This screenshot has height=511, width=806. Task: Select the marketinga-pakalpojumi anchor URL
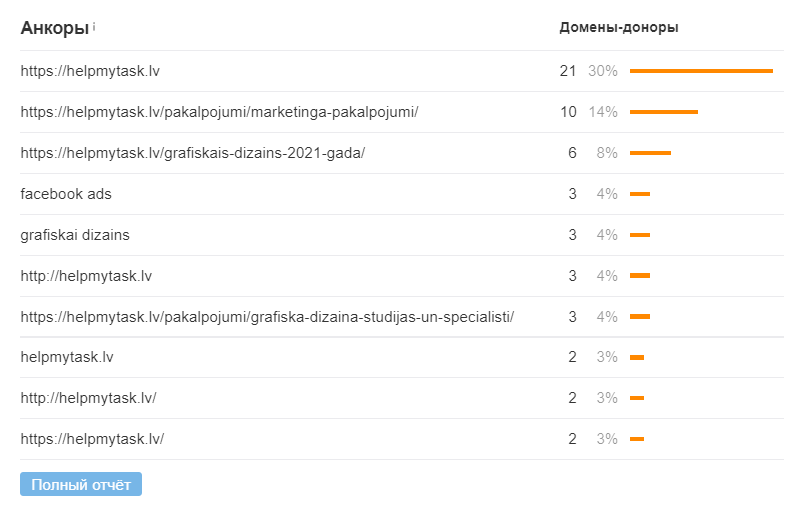coord(219,112)
